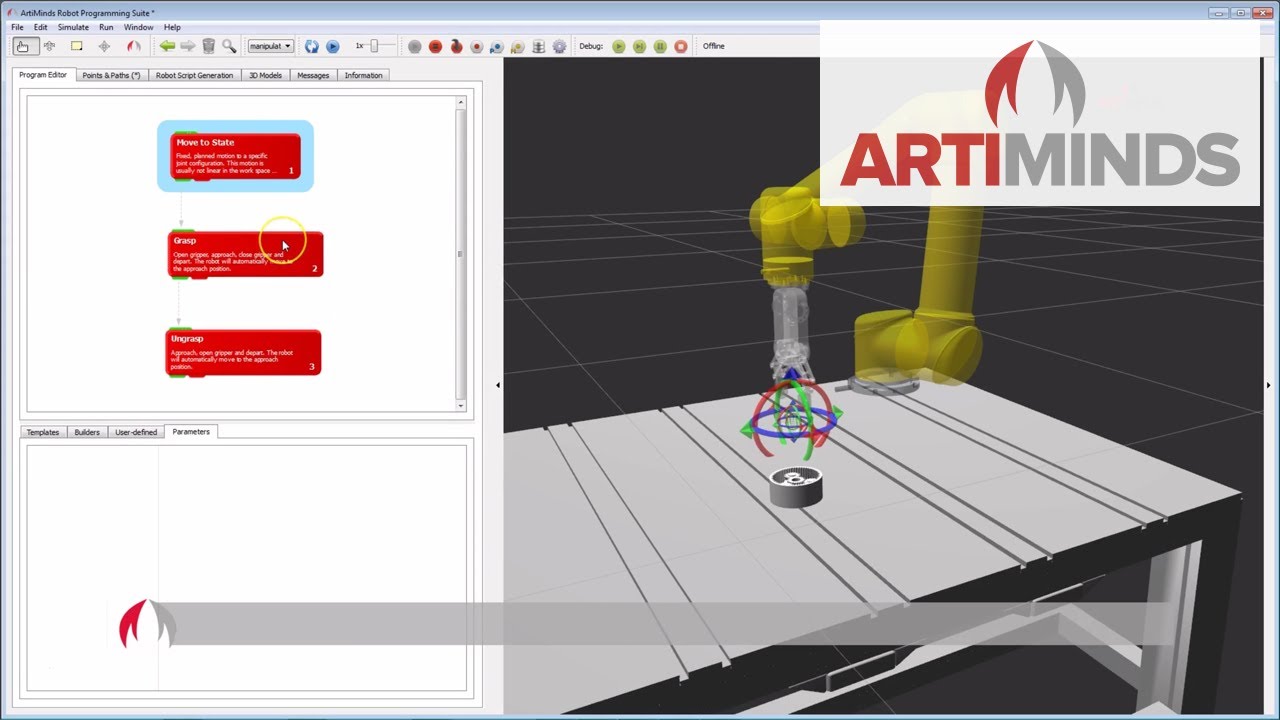Click the green back arrow
This screenshot has height=720, width=1280.
(167, 46)
